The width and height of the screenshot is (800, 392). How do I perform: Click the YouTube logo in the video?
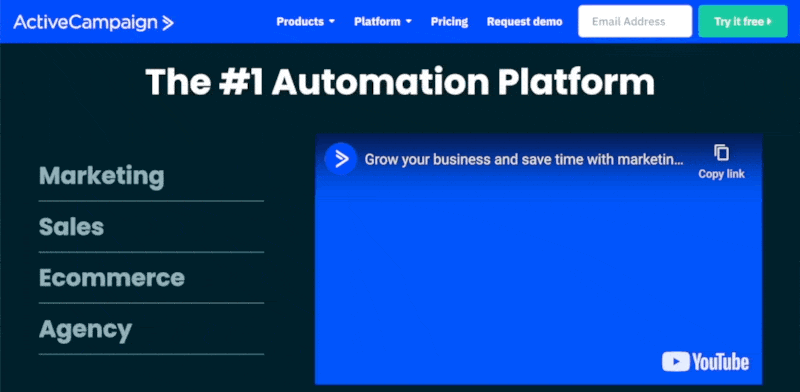(x=706, y=362)
